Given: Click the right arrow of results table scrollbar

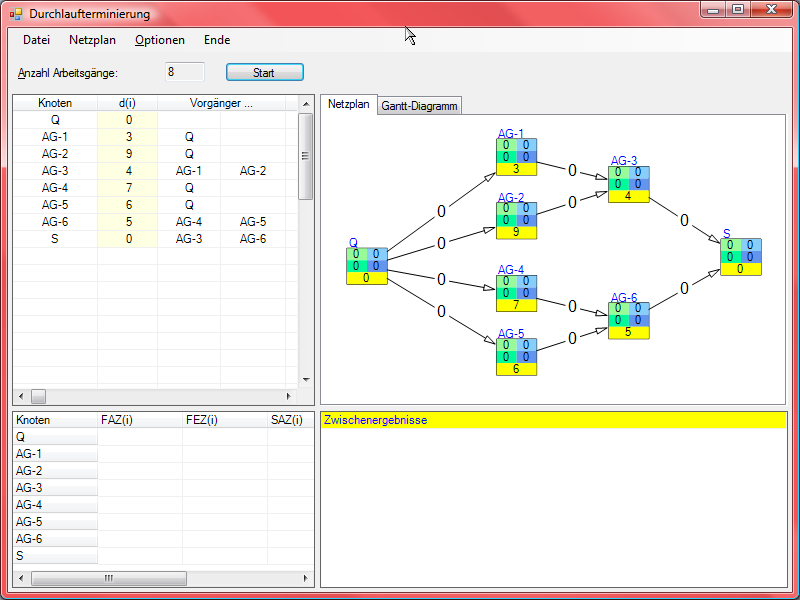Looking at the screenshot, I should tap(308, 579).
